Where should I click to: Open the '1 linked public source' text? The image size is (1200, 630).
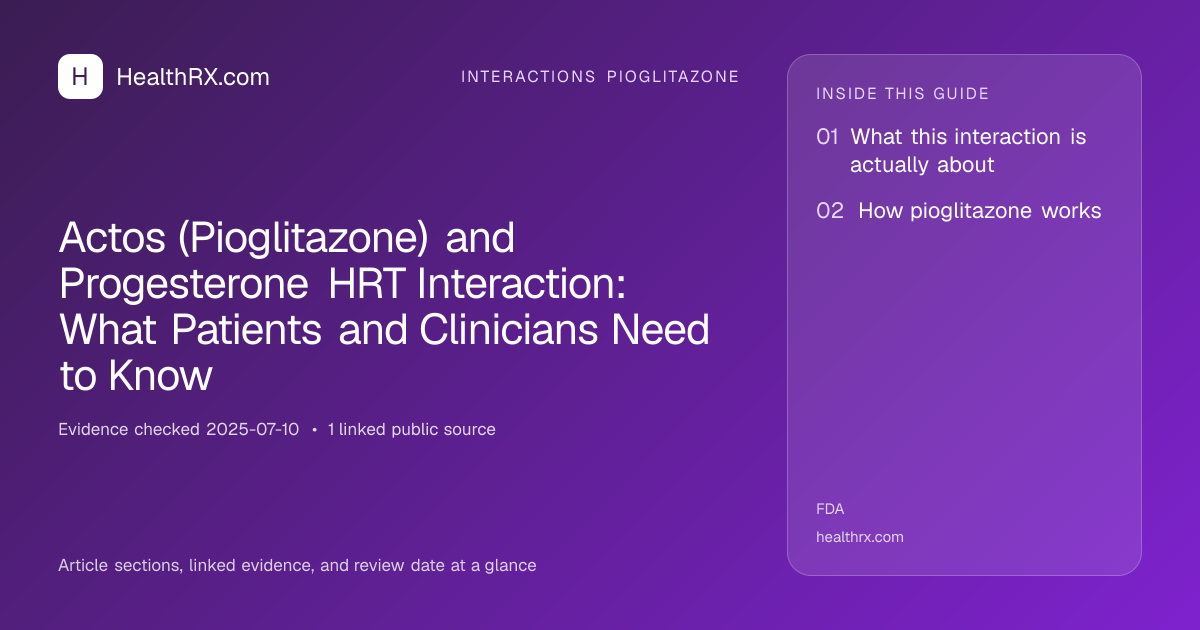[x=411, y=429]
